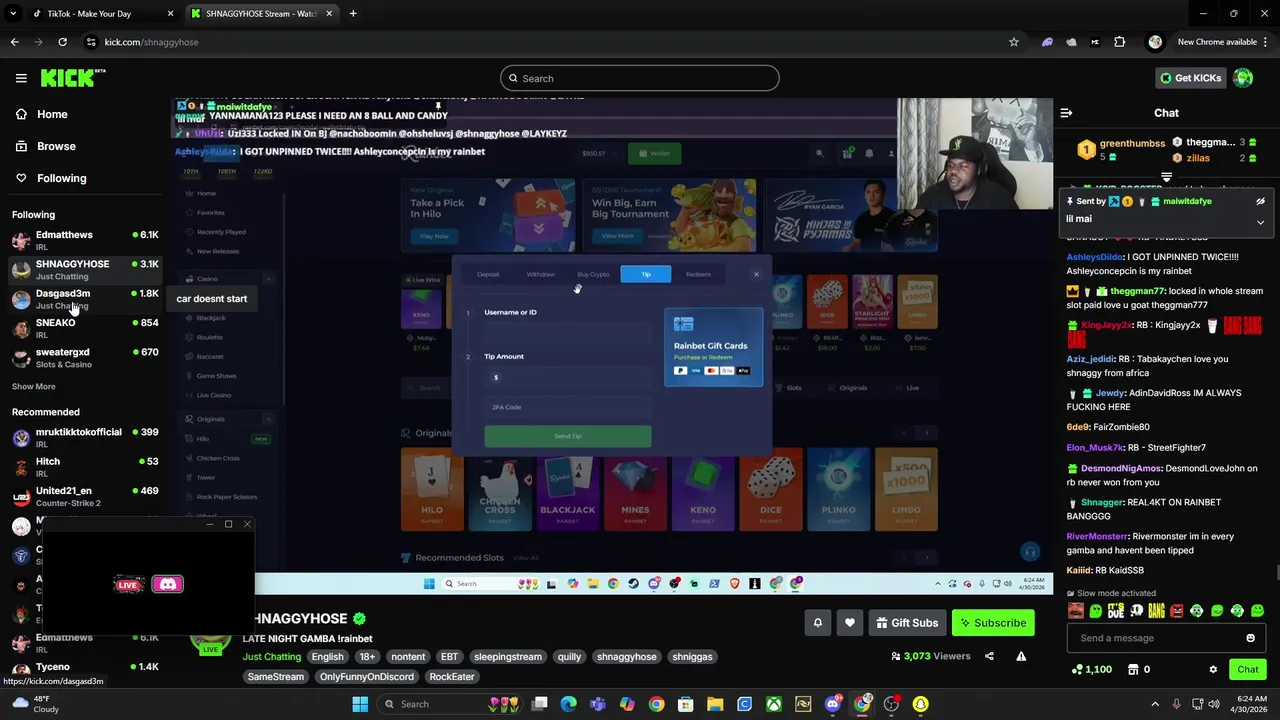Image resolution: width=1280 pixels, height=720 pixels.
Task: Go back in browser
Action: click(14, 42)
